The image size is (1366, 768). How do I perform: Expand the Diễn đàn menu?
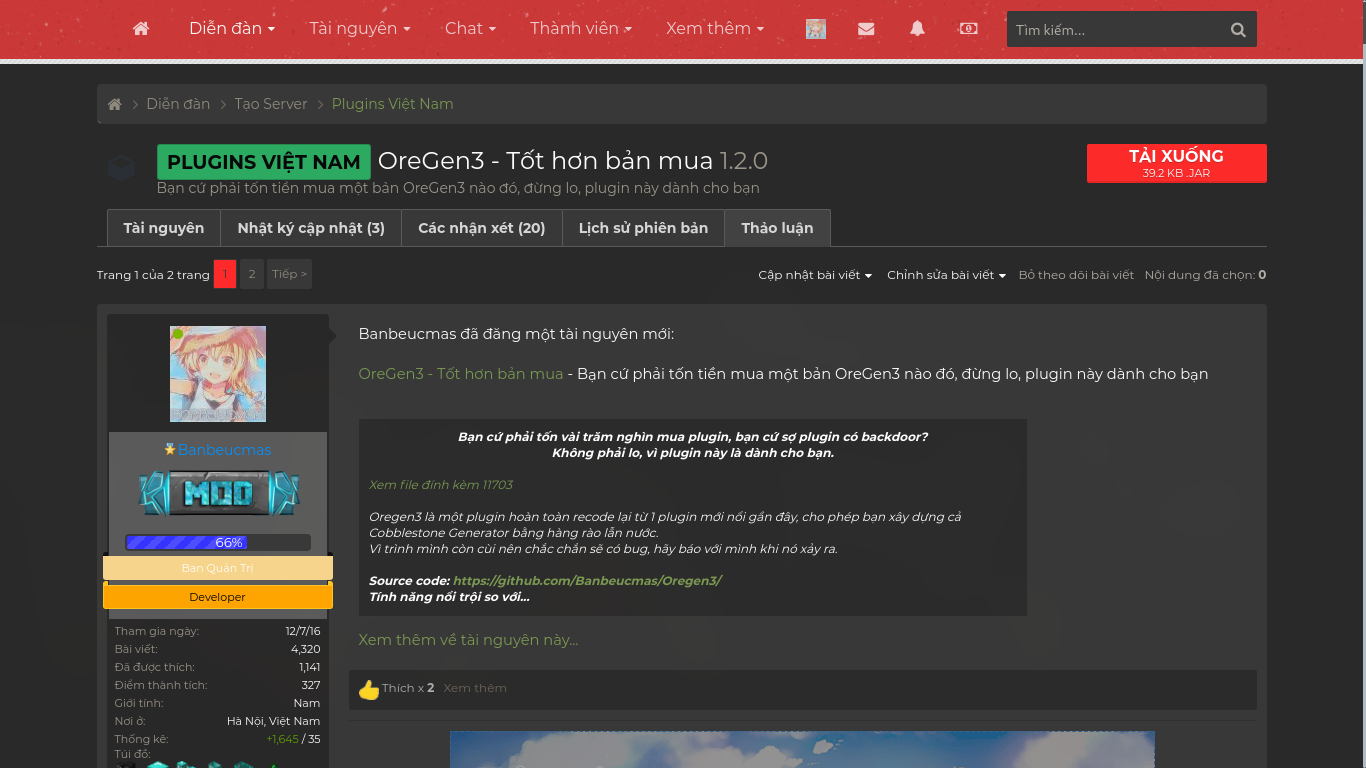(x=232, y=29)
